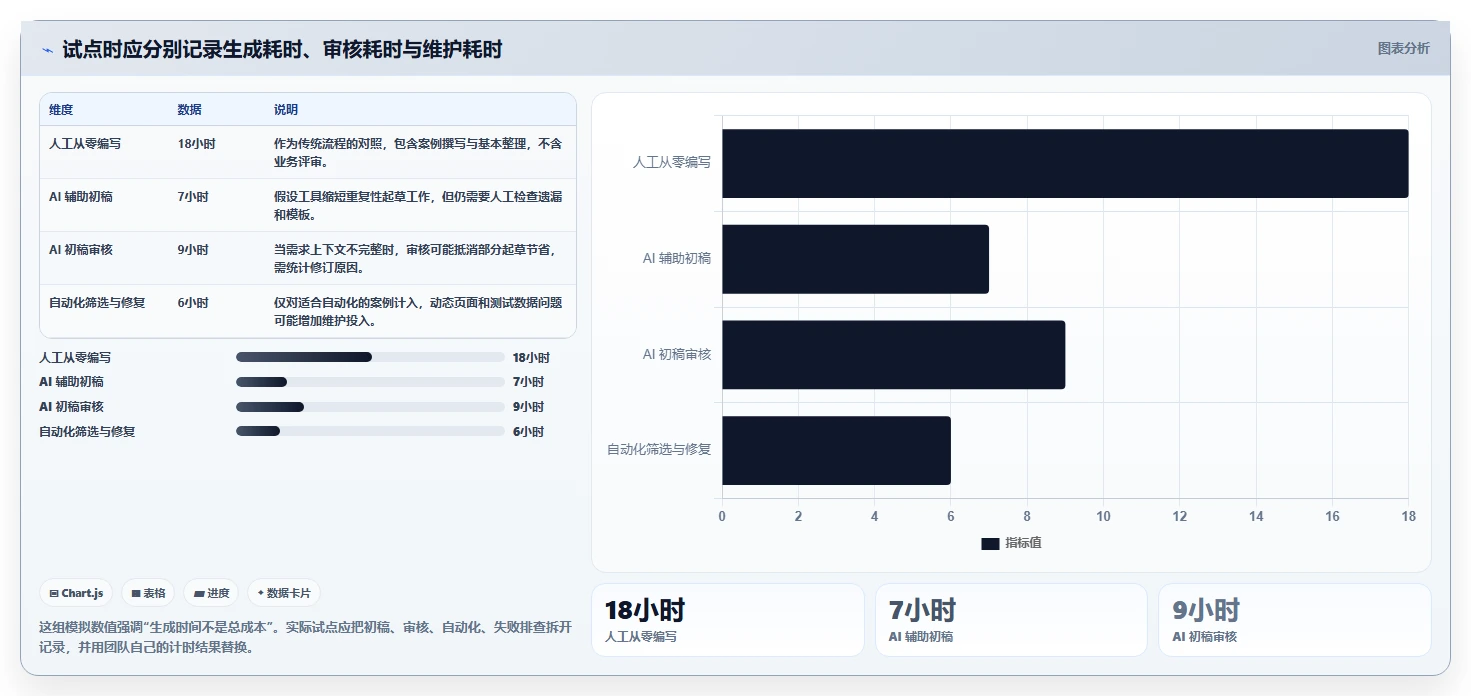Click the 人工从零编写 progress bar
This screenshot has height=696, width=1471.
point(370,357)
